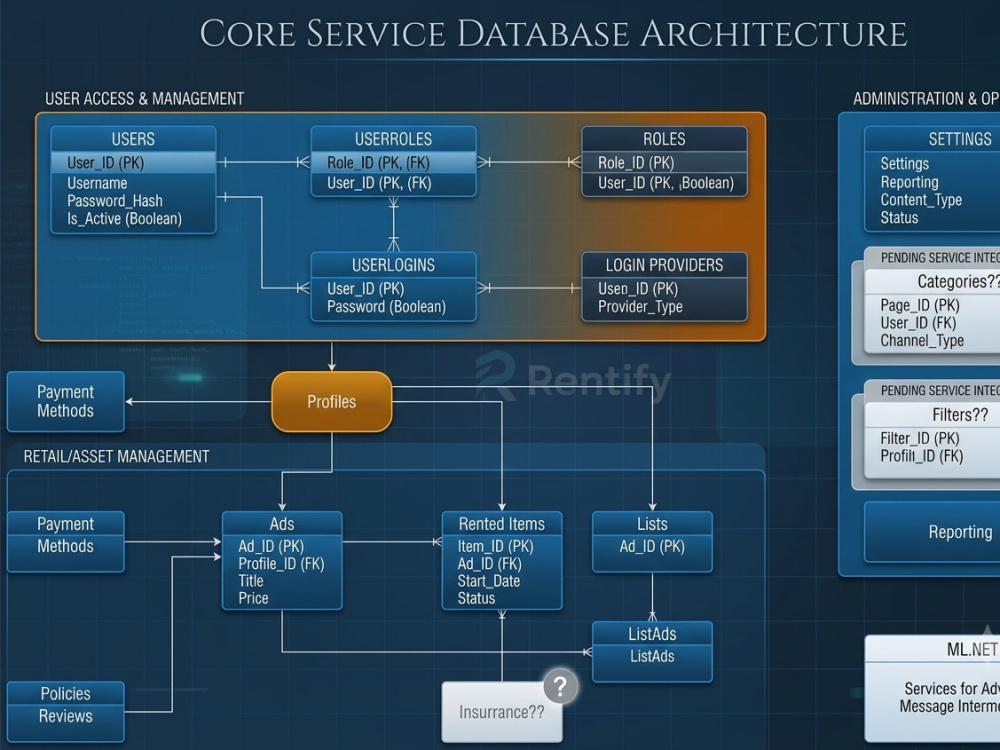
Task: Select the LOGIN PROVIDERS table header
Action: [664, 265]
